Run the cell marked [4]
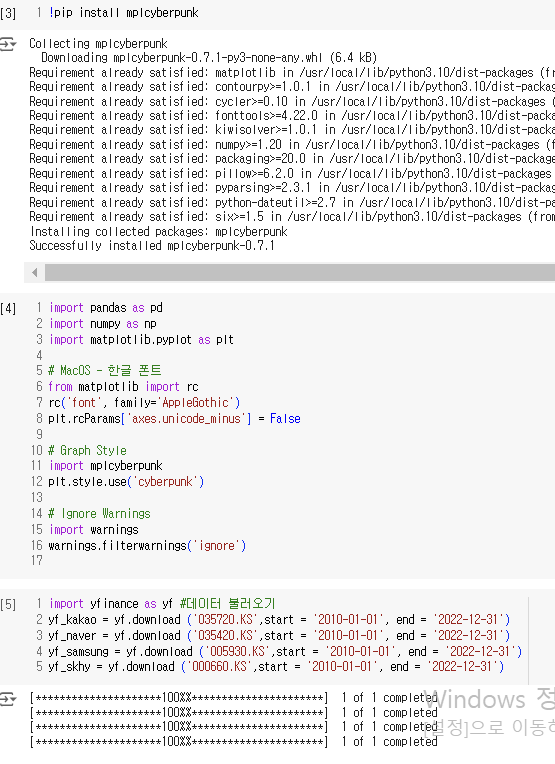The height and width of the screenshot is (764, 555). (8, 308)
